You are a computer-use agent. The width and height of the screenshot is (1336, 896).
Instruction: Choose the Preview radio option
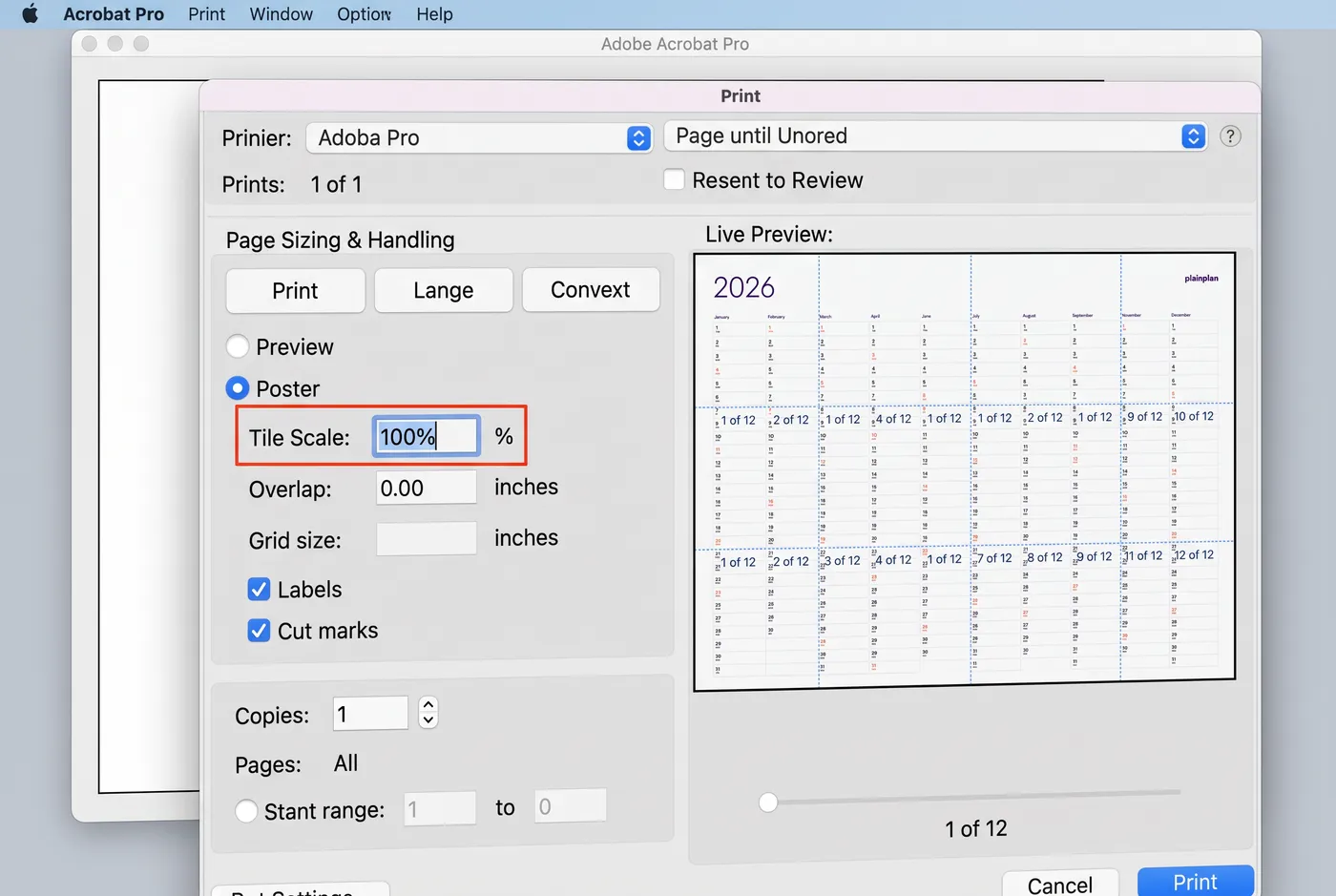(x=238, y=346)
